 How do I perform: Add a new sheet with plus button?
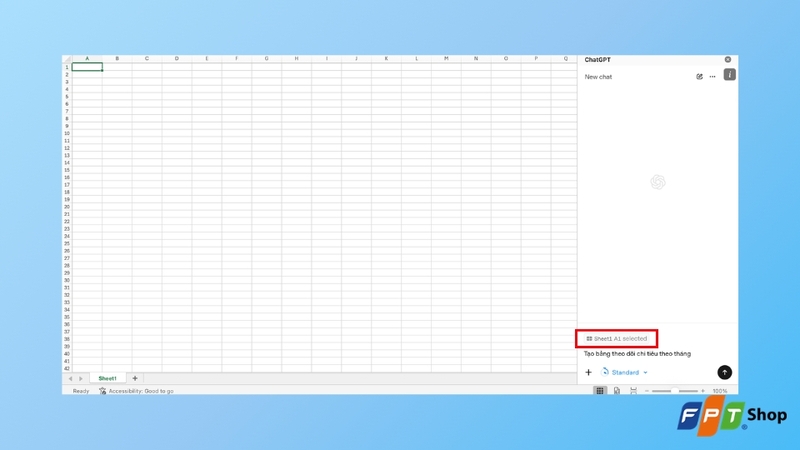coord(135,379)
